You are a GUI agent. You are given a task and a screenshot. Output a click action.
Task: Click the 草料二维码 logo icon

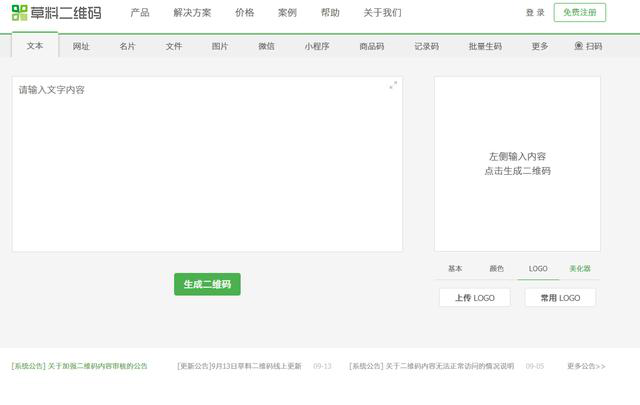click(x=19, y=13)
